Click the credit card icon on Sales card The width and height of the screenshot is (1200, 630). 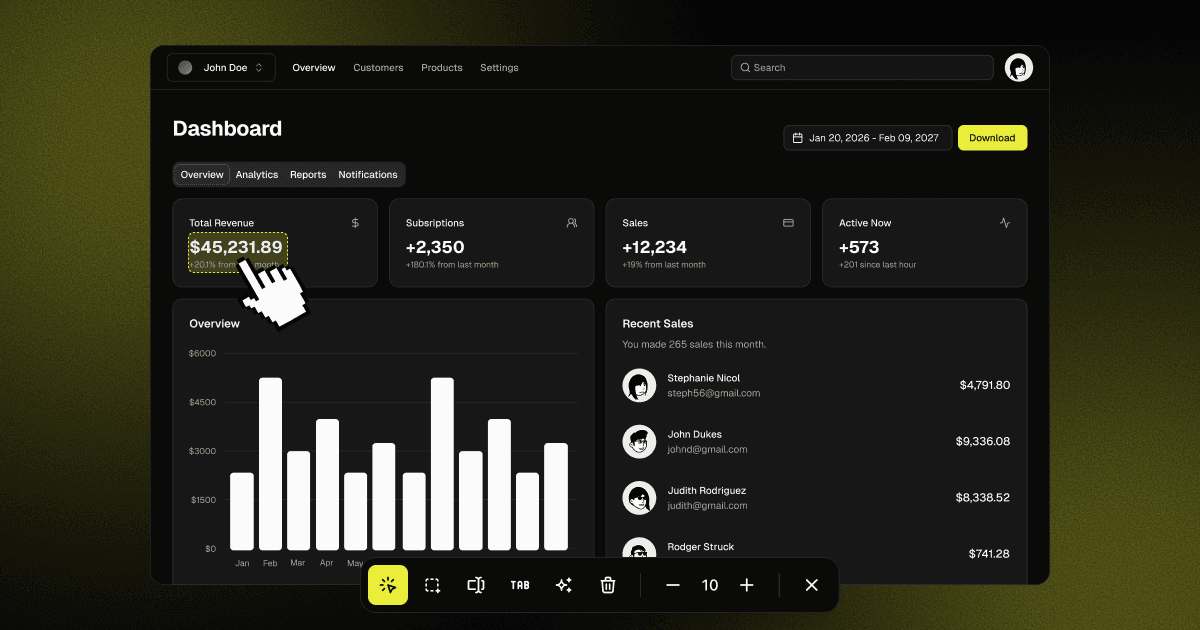(x=788, y=223)
